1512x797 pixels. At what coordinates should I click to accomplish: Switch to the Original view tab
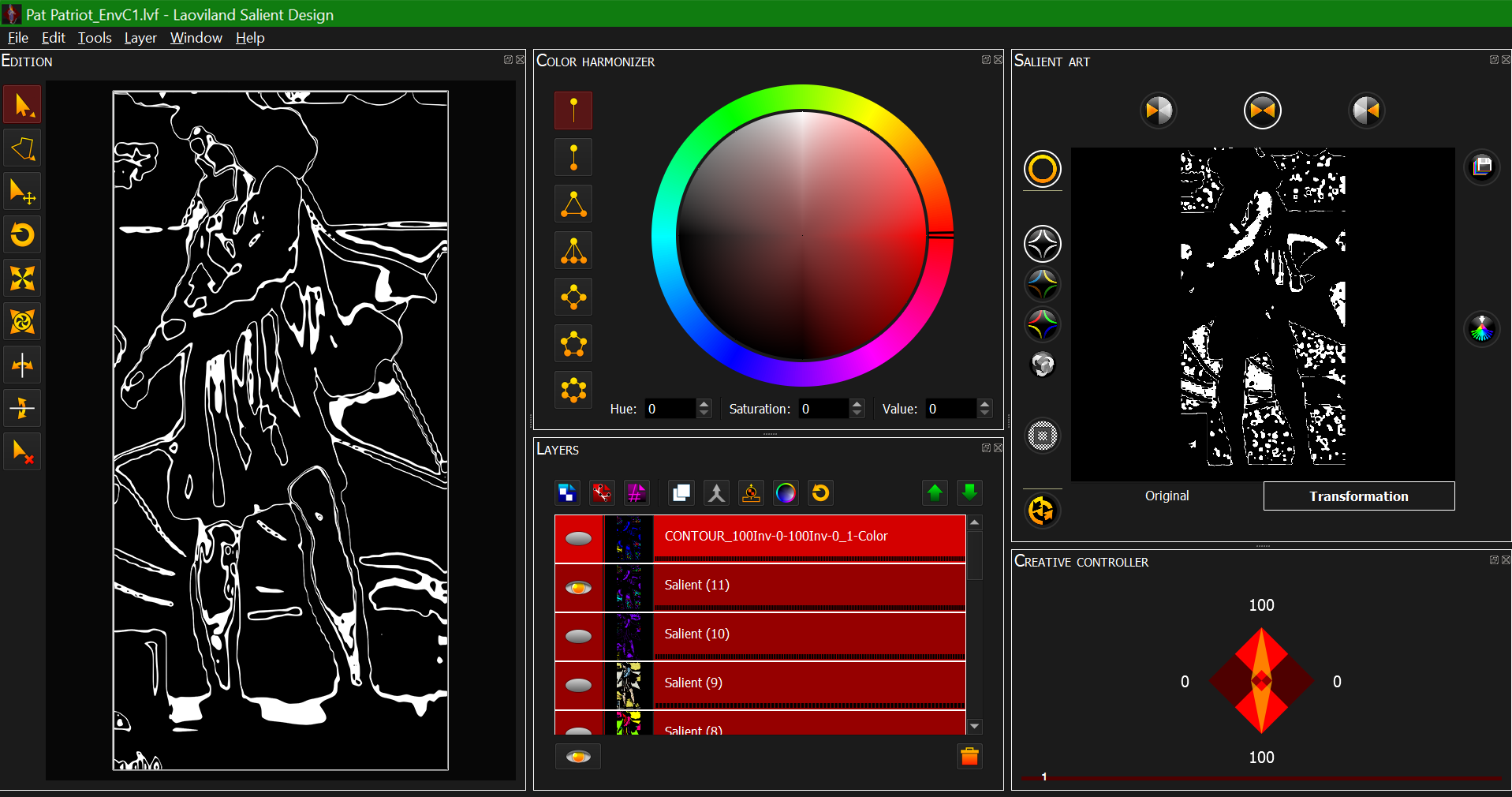[1167, 496]
